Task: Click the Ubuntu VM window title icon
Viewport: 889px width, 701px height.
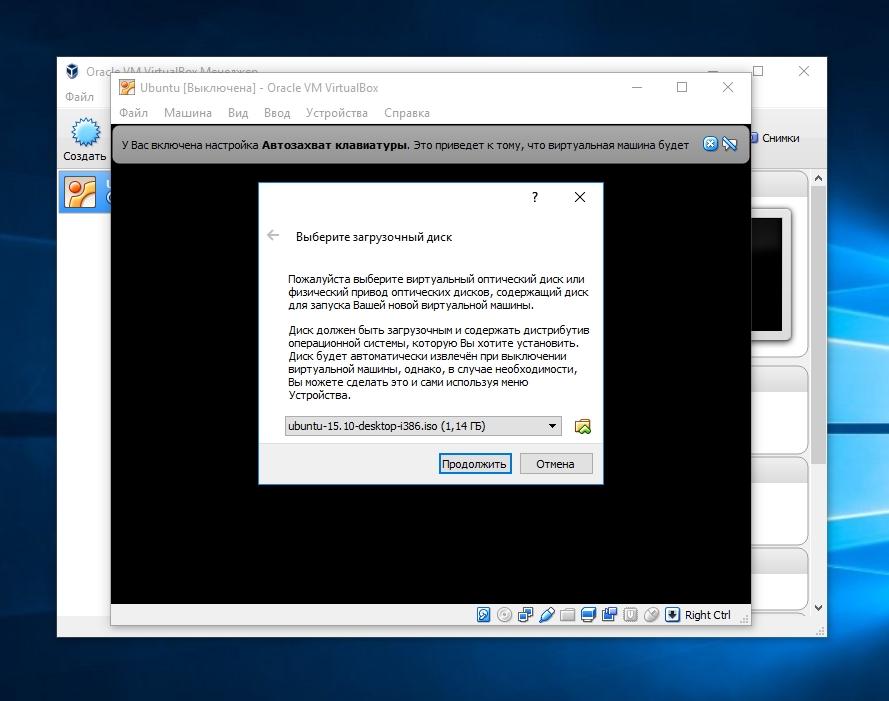Action: [127, 87]
